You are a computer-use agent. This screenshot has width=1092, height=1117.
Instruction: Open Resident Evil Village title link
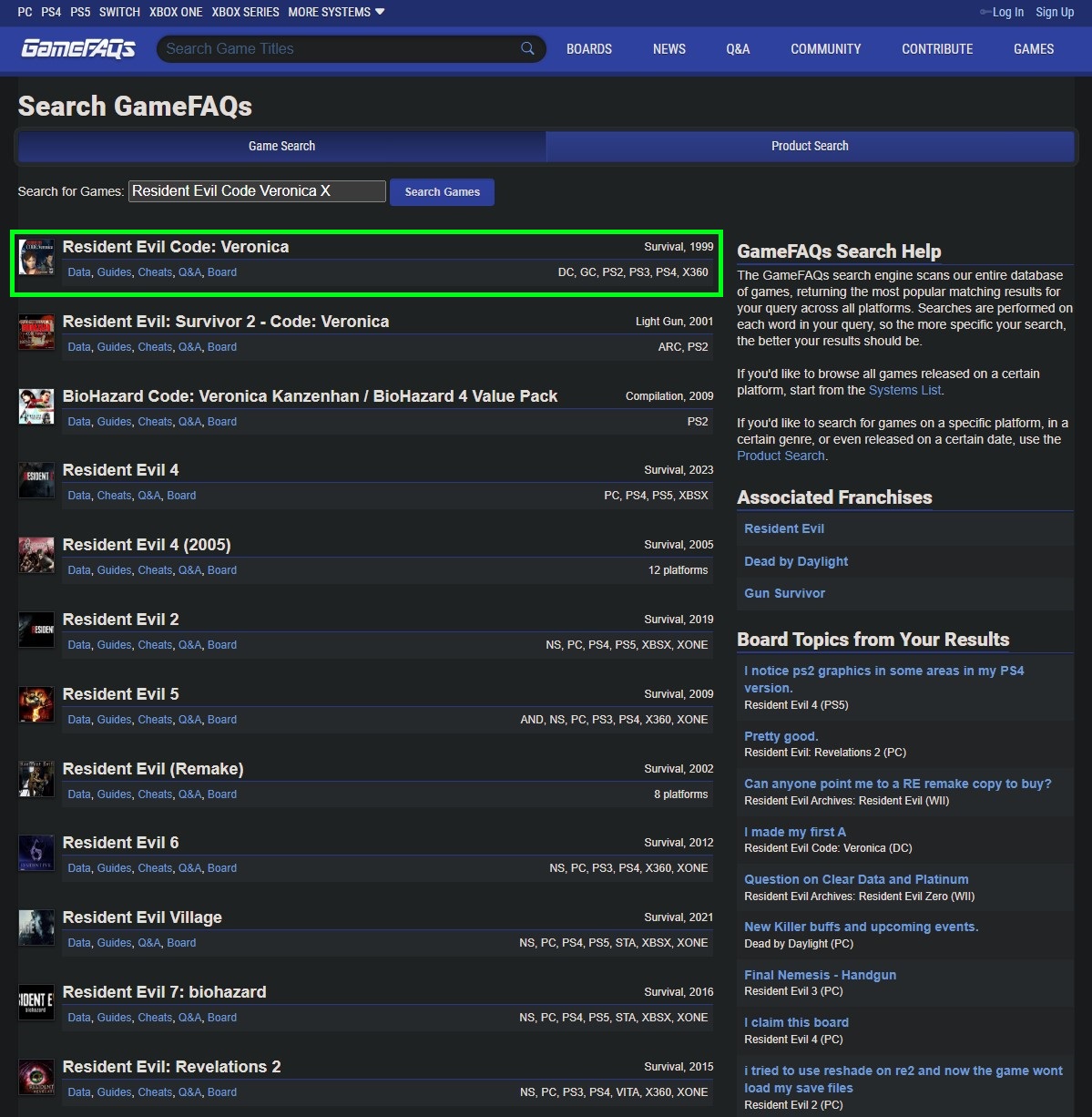click(x=142, y=917)
